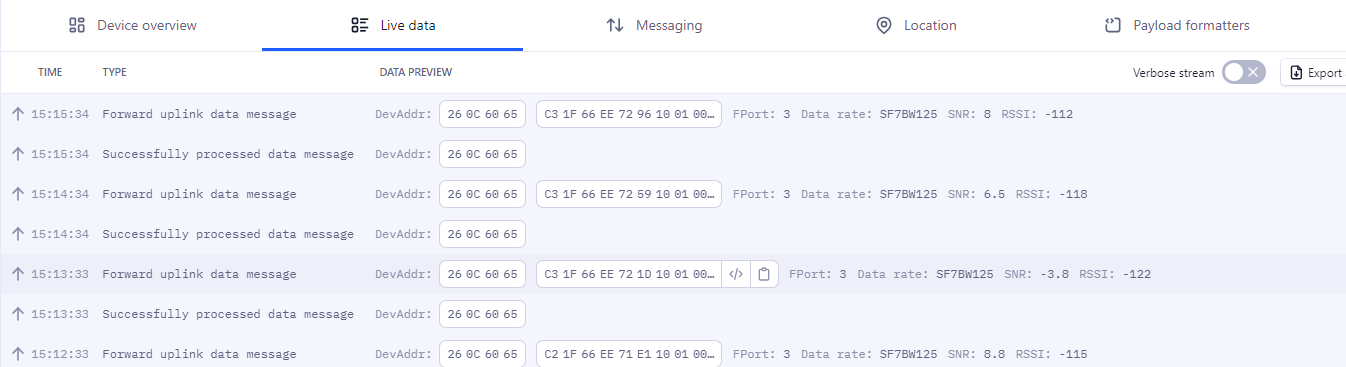The height and width of the screenshot is (367, 1346).
Task: Click the Location pin icon
Action: 883,25
